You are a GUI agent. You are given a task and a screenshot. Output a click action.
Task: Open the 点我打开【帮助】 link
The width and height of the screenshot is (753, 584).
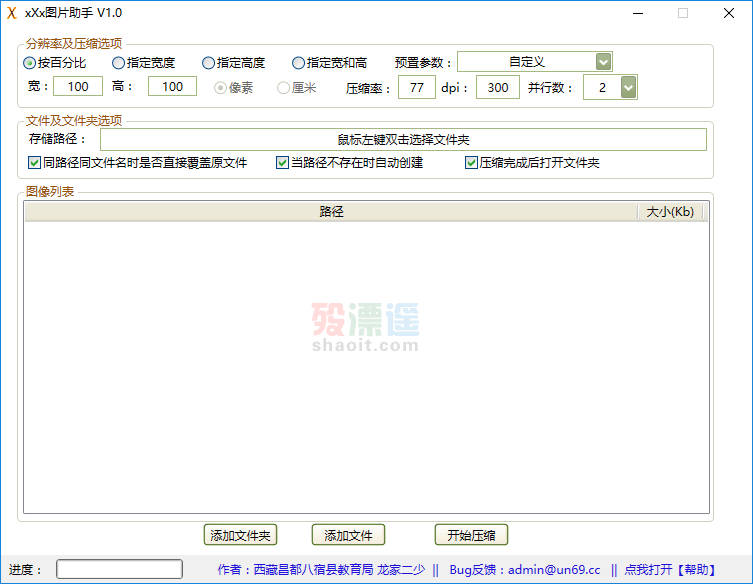670,570
